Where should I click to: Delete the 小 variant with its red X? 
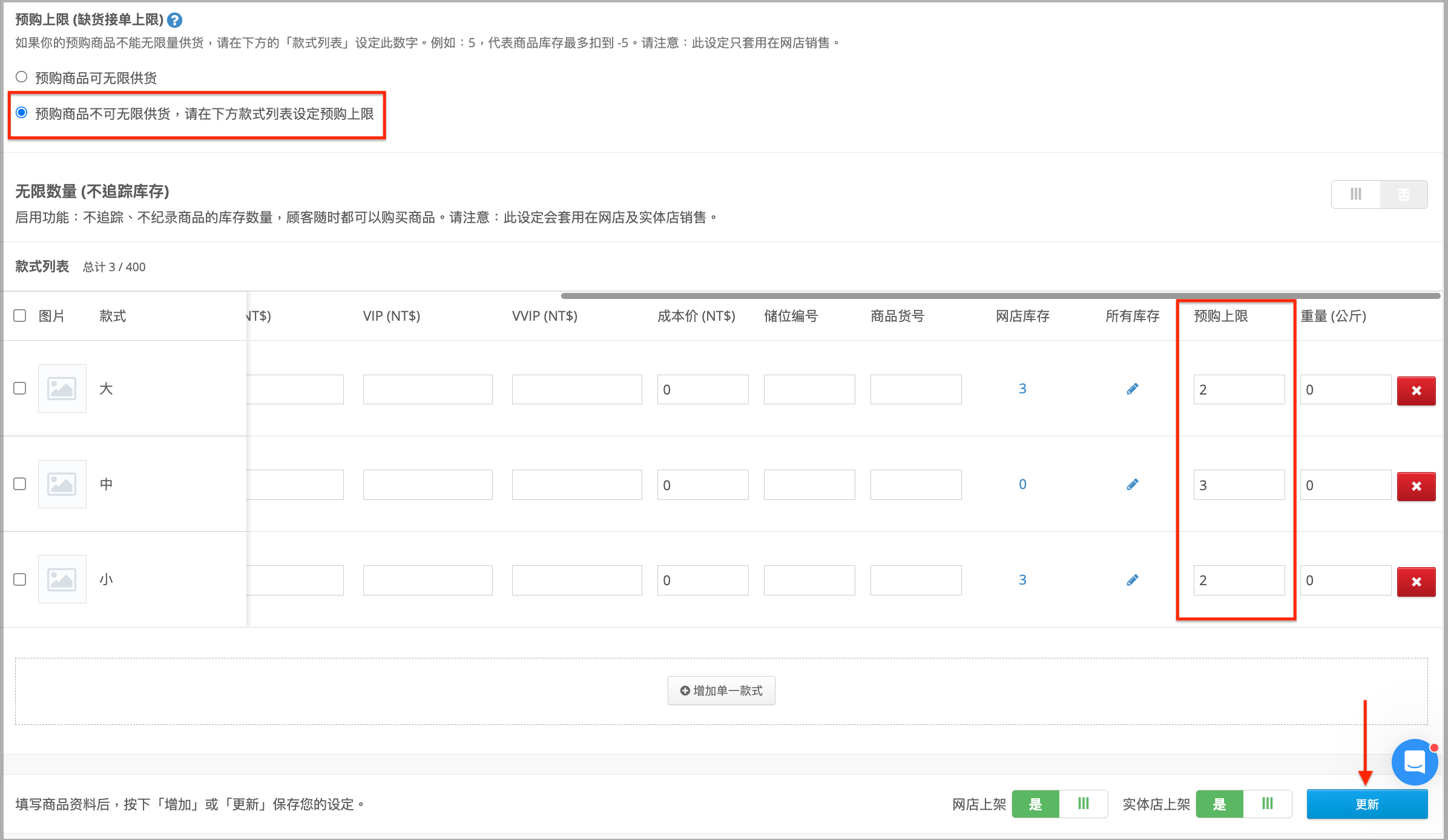coord(1416,582)
